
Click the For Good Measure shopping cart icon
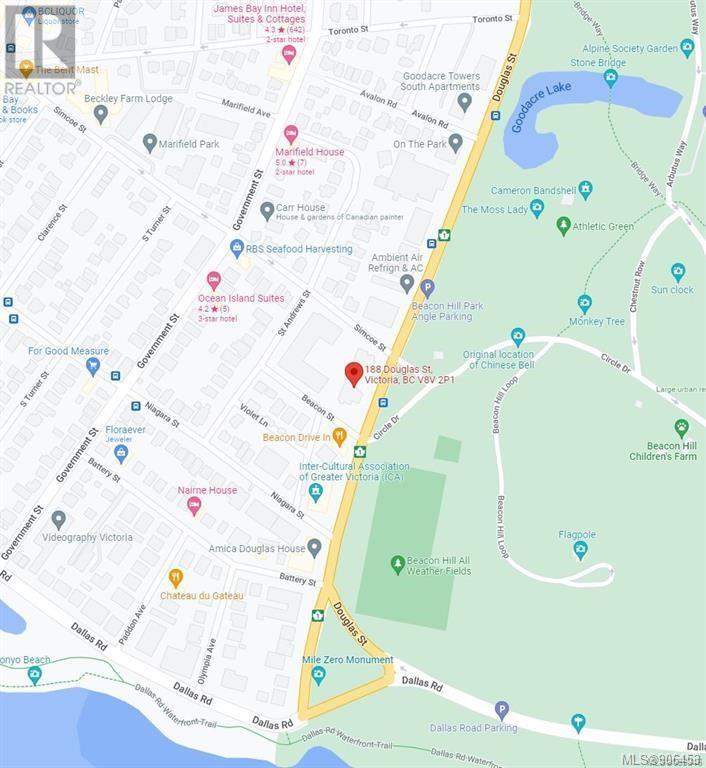[x=93, y=367]
